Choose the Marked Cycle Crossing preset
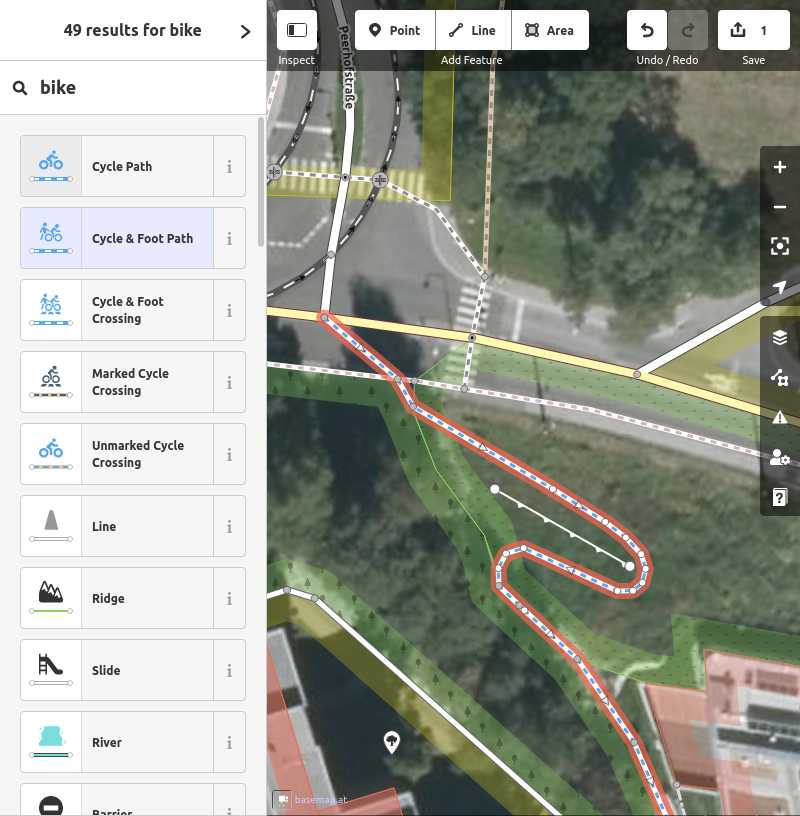Image resolution: width=800 pixels, height=816 pixels. pyautogui.click(x=130, y=382)
